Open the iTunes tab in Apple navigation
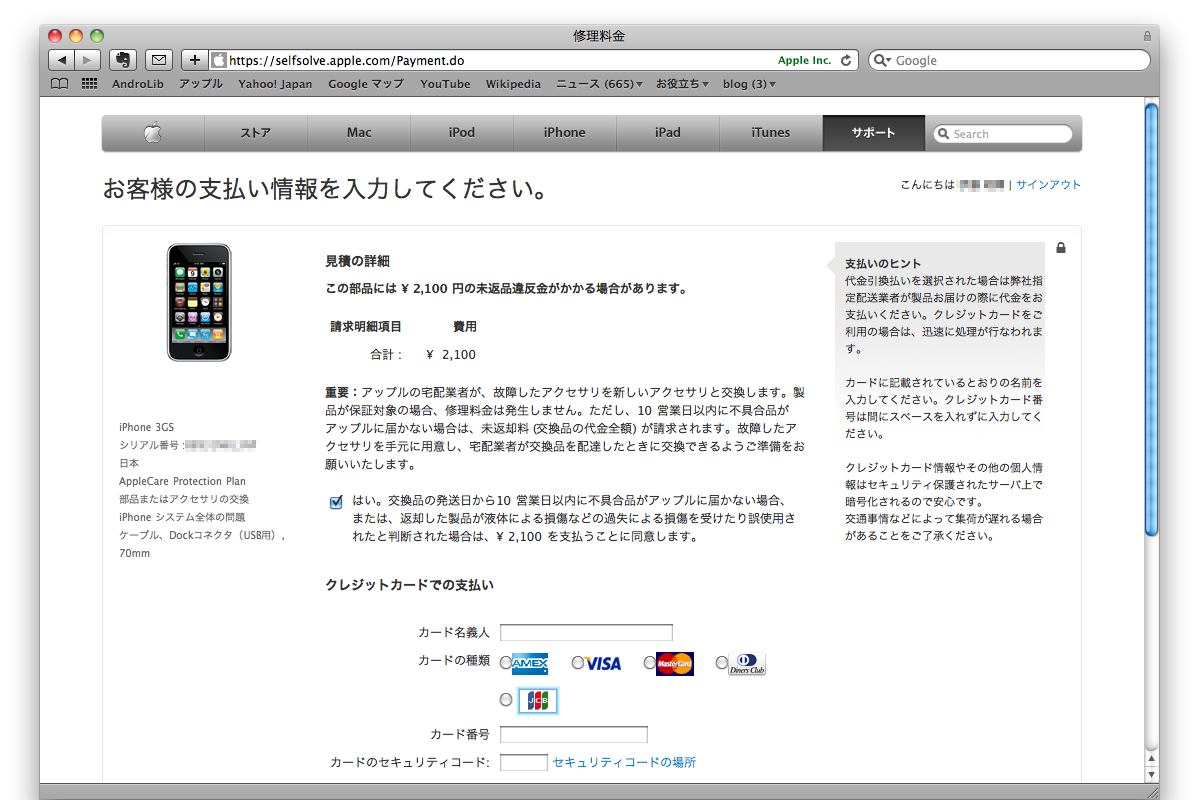The height and width of the screenshot is (800, 1199). (x=771, y=133)
